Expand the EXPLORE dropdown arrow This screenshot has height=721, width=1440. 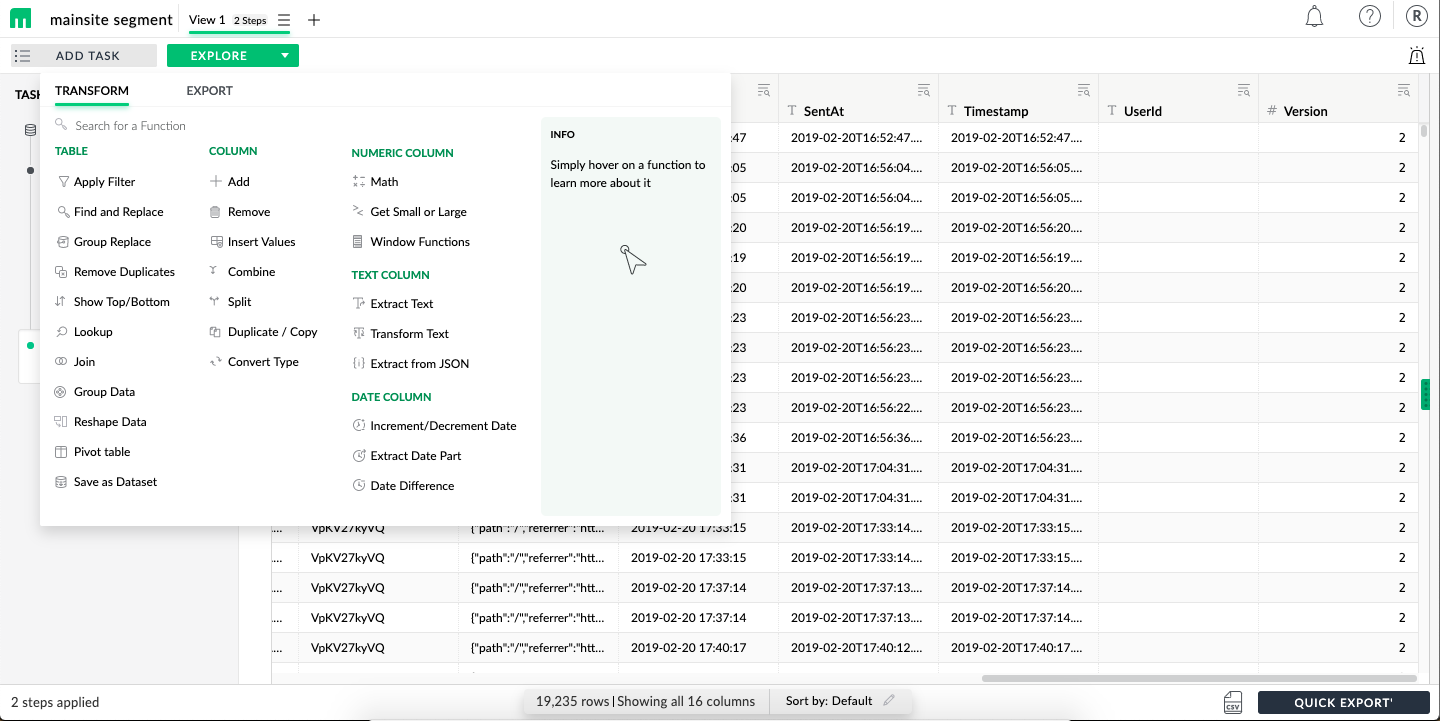coord(285,56)
